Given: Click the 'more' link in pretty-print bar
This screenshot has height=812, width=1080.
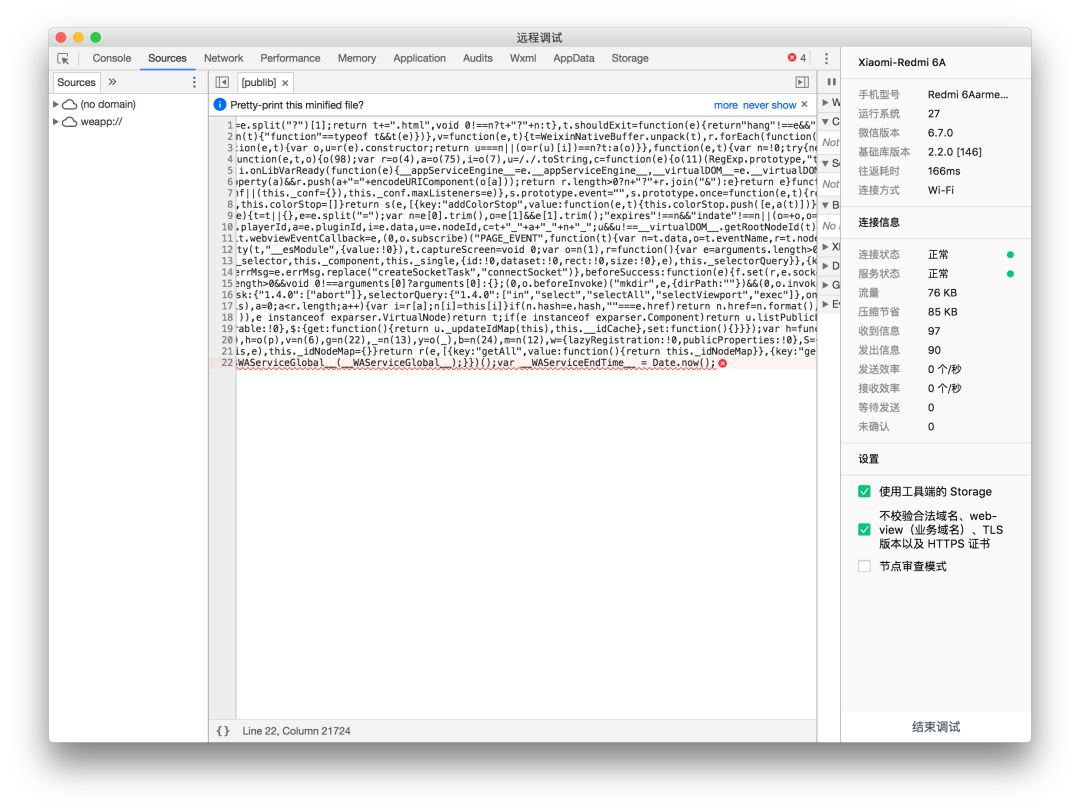Looking at the screenshot, I should tap(725, 105).
